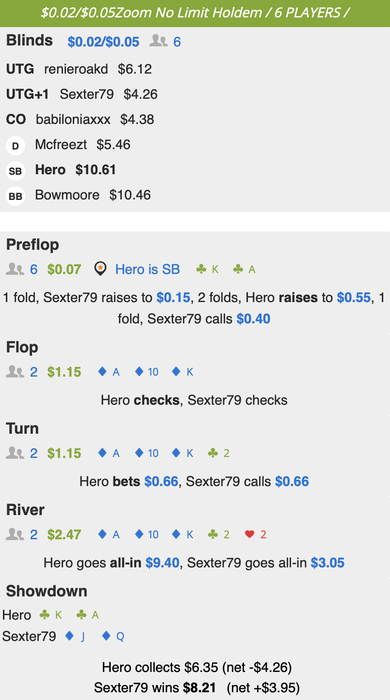Click the green game title header bar
The width and height of the screenshot is (390, 700).
[x=195, y=13]
